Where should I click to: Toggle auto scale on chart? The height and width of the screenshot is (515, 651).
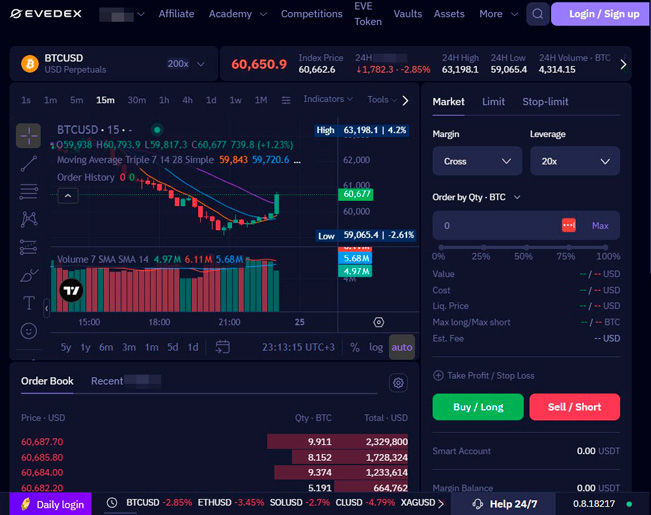coord(402,347)
